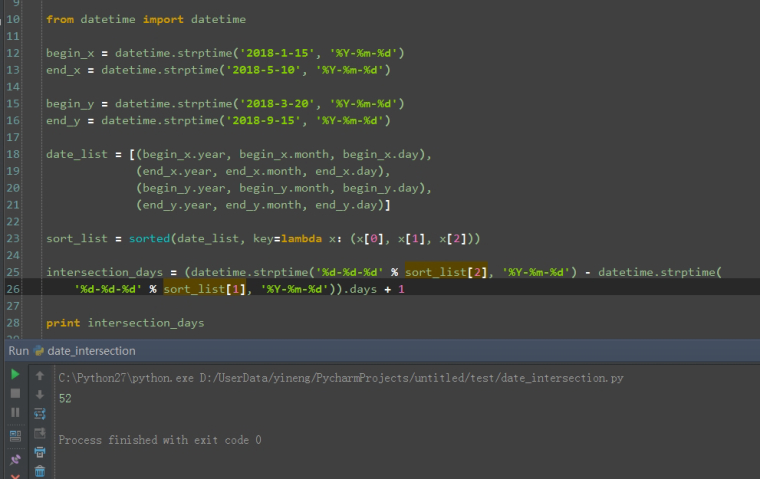The height and width of the screenshot is (479, 760).
Task: Click the Pause output icon
Action: [x=15, y=412]
